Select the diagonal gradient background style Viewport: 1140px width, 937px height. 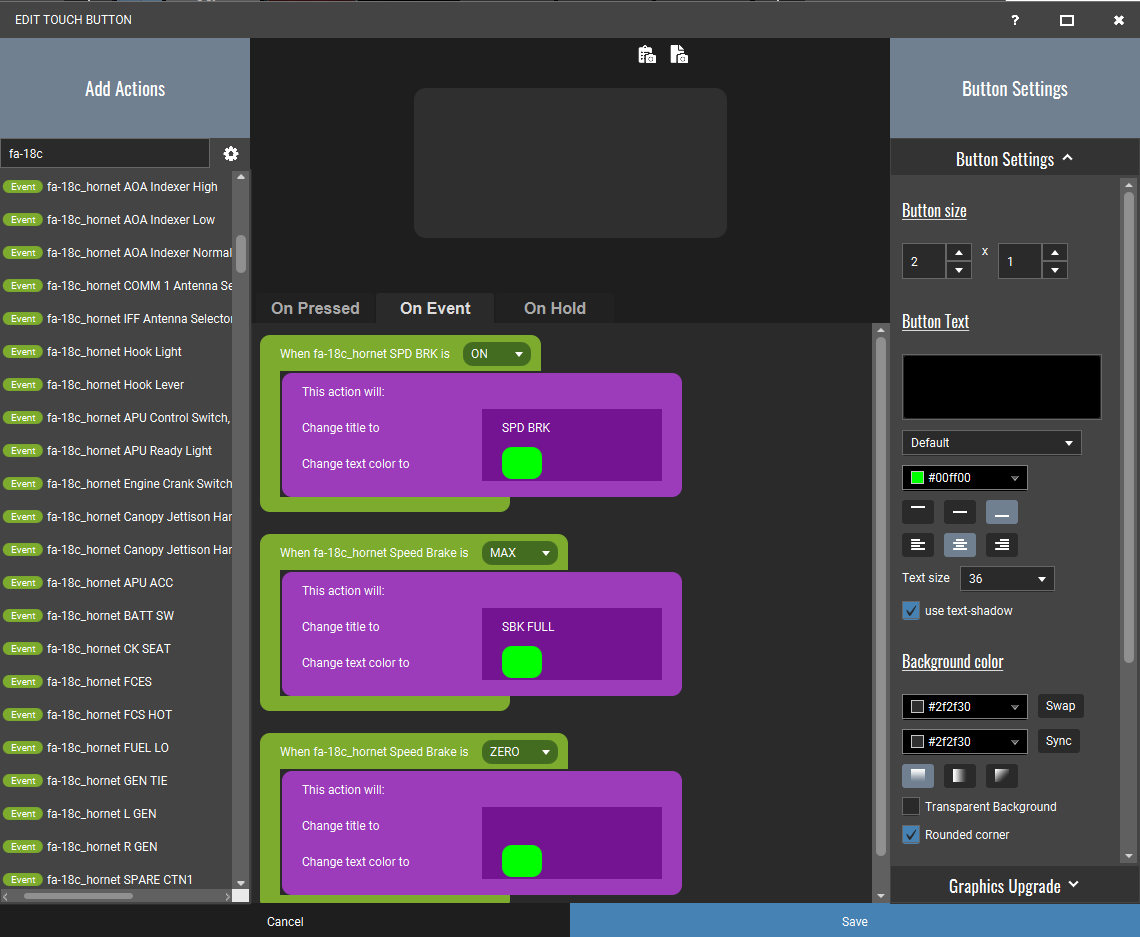click(x=1002, y=776)
